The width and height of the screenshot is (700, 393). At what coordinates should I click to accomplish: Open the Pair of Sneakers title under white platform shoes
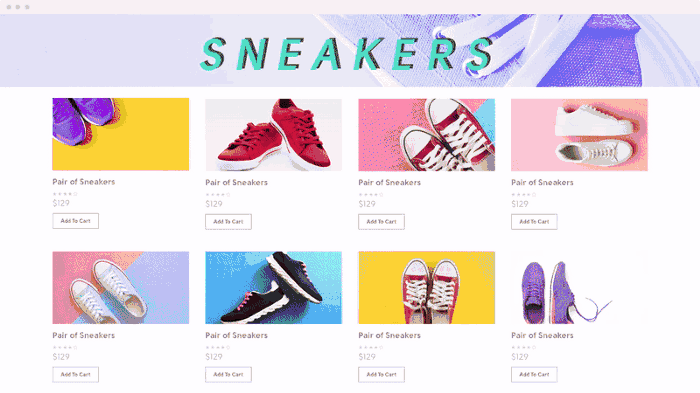542,182
